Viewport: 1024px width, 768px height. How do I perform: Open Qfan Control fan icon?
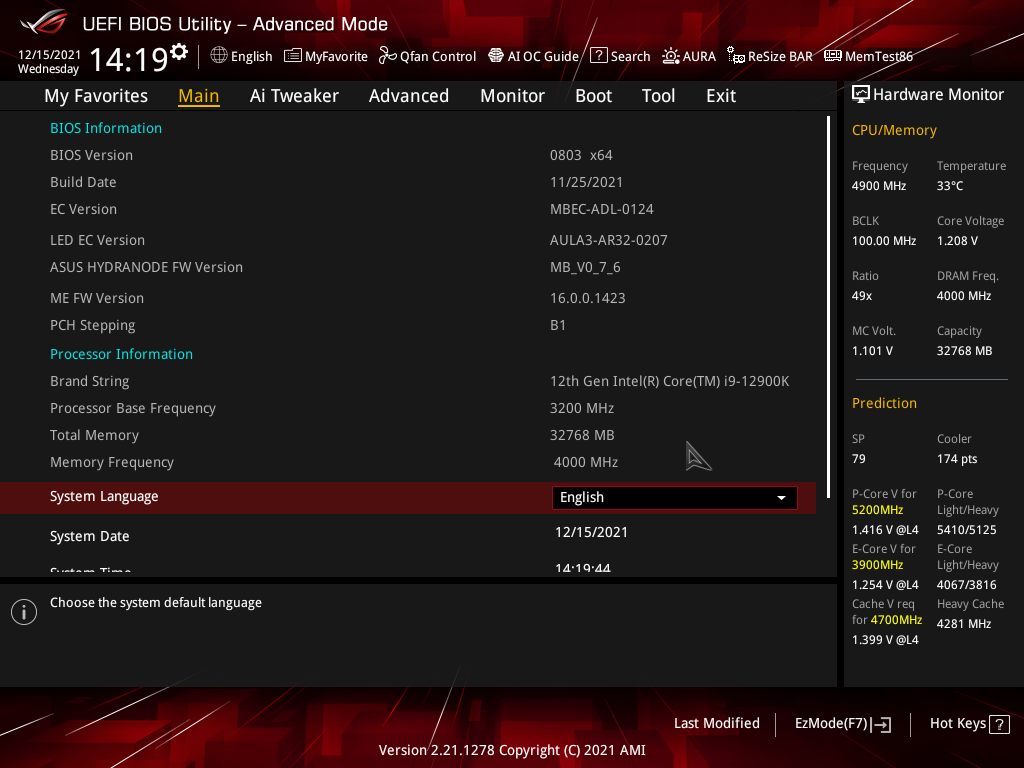[387, 56]
